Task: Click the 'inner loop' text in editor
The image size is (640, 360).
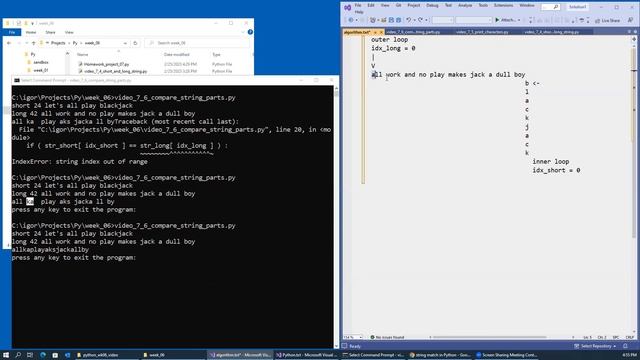Action: [x=551, y=162]
